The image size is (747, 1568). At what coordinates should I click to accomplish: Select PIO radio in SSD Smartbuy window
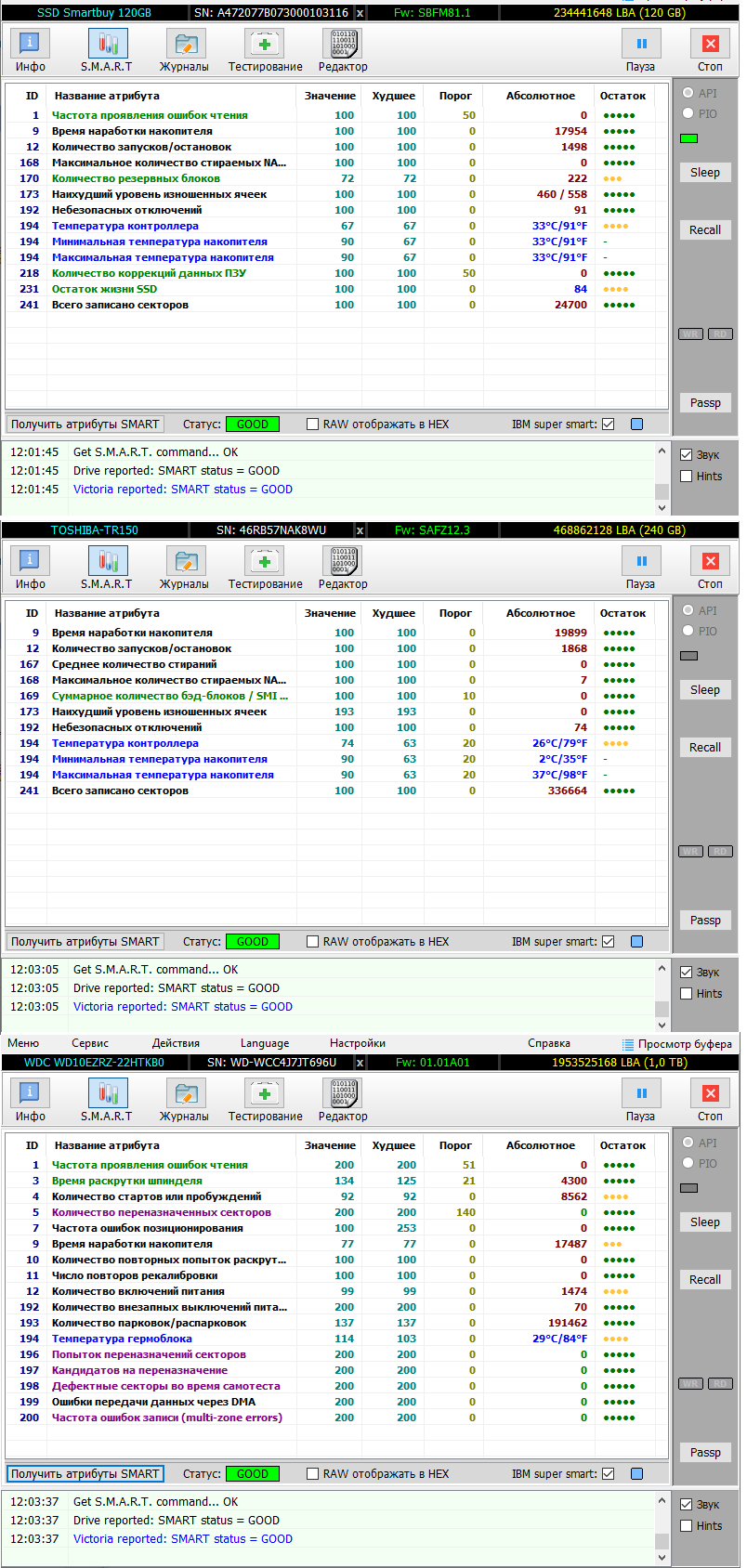[x=688, y=113]
